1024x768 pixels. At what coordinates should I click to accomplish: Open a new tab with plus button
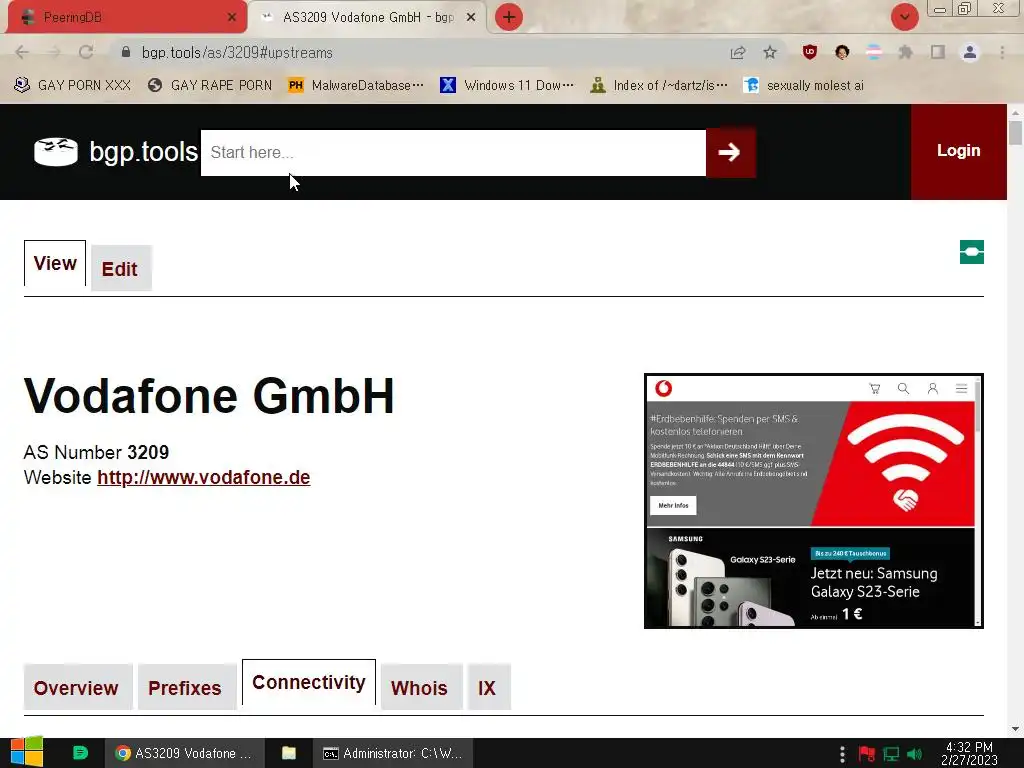(509, 17)
